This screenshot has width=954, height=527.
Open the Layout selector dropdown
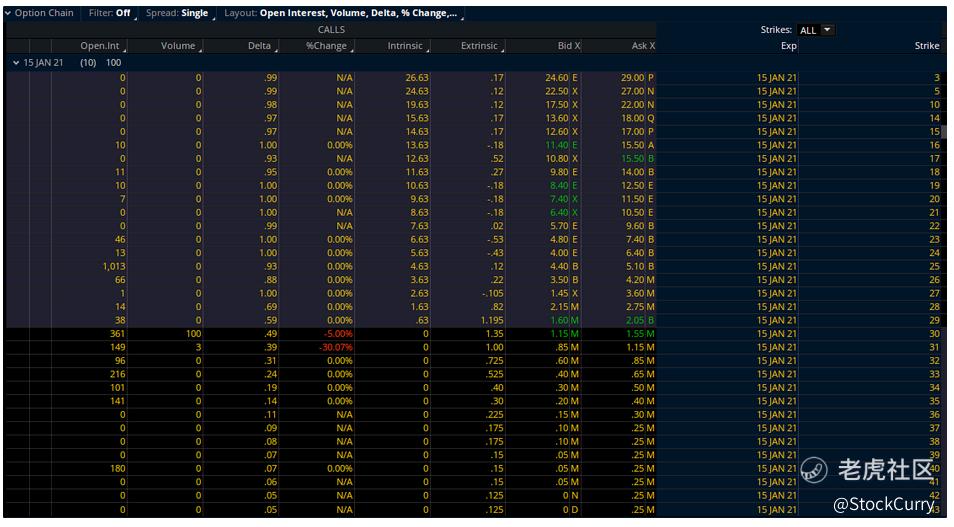343,13
